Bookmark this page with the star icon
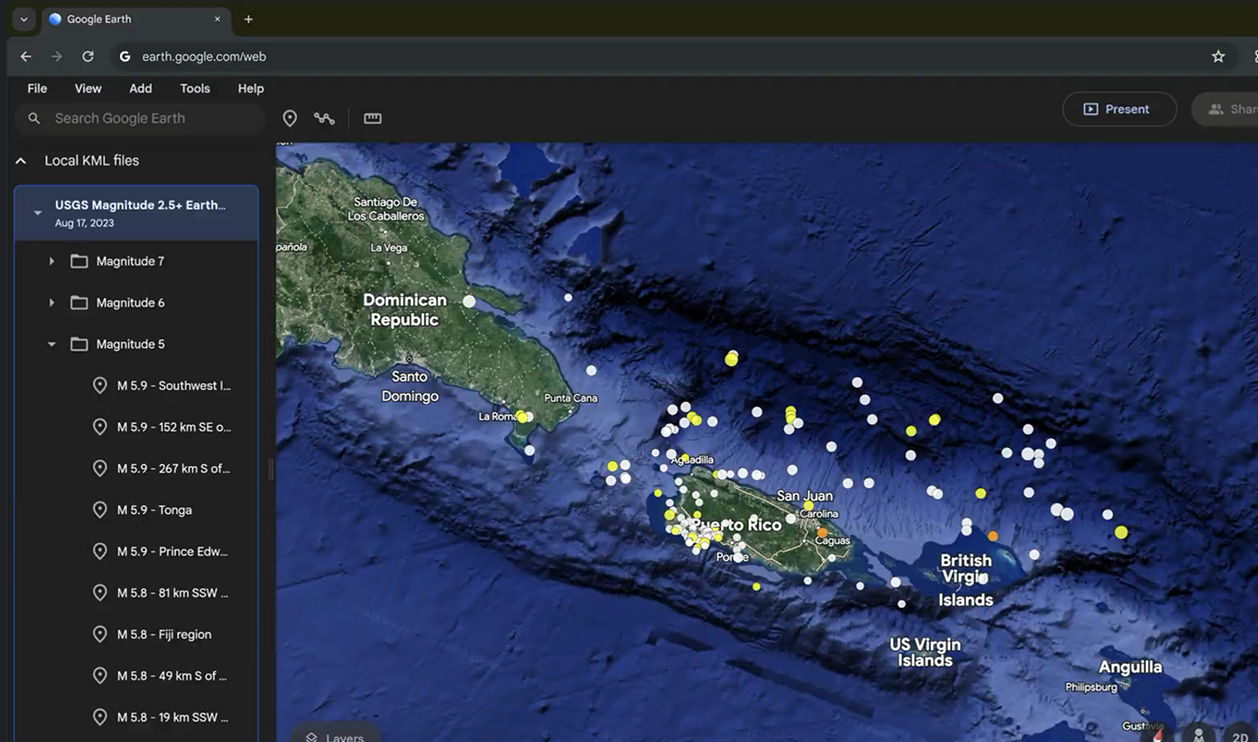The image size is (1258, 742). (x=1218, y=57)
